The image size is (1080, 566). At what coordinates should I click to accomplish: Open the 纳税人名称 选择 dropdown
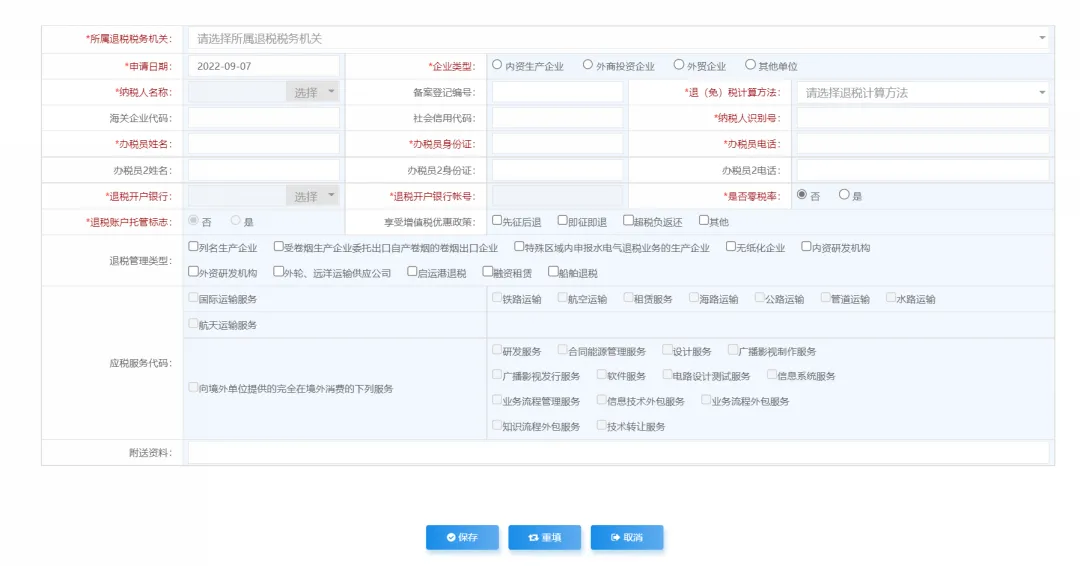(313, 92)
